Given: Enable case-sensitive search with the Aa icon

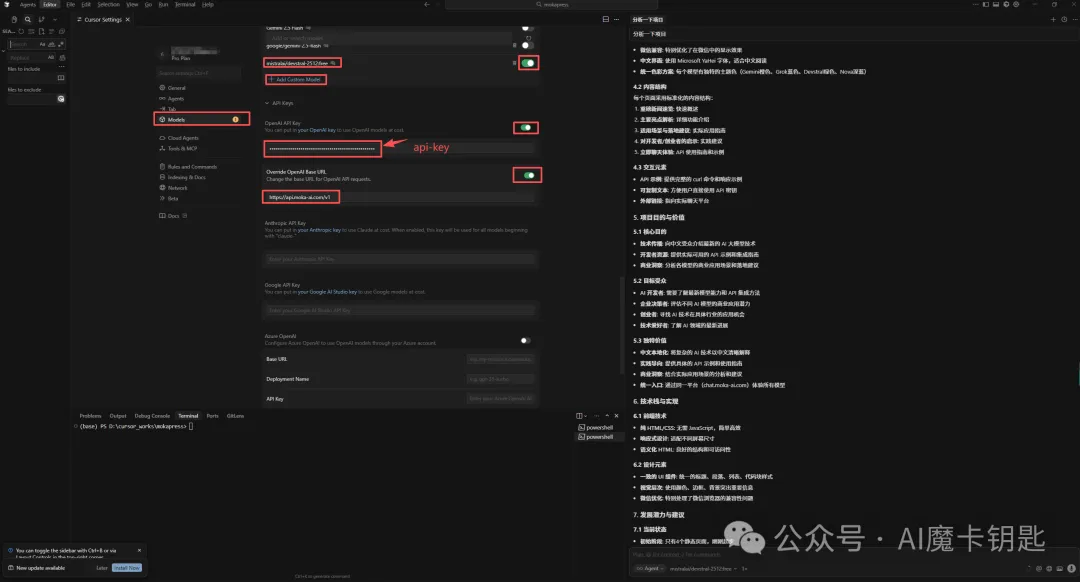Looking at the screenshot, I should pos(42,44).
